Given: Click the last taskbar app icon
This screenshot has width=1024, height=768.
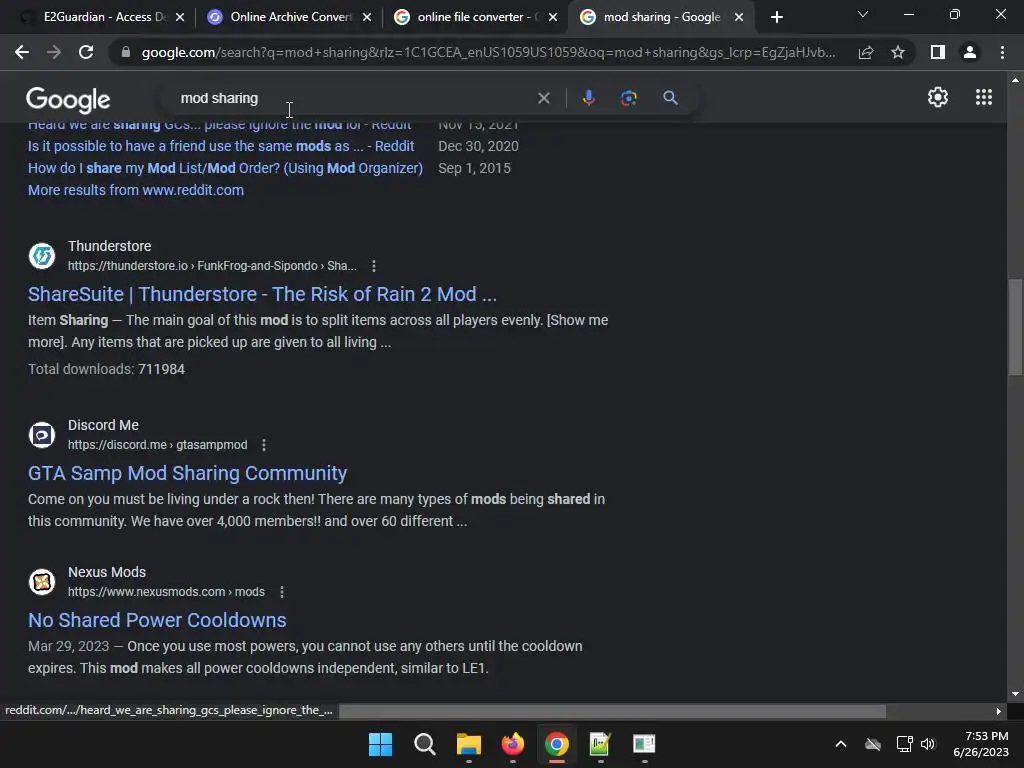Looking at the screenshot, I should pyautogui.click(x=644, y=744).
